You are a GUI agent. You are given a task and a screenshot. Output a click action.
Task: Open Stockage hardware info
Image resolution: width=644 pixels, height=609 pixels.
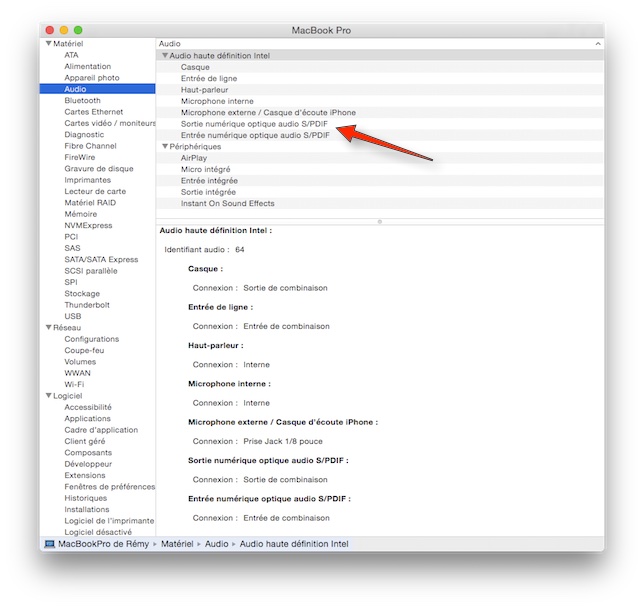click(82, 294)
